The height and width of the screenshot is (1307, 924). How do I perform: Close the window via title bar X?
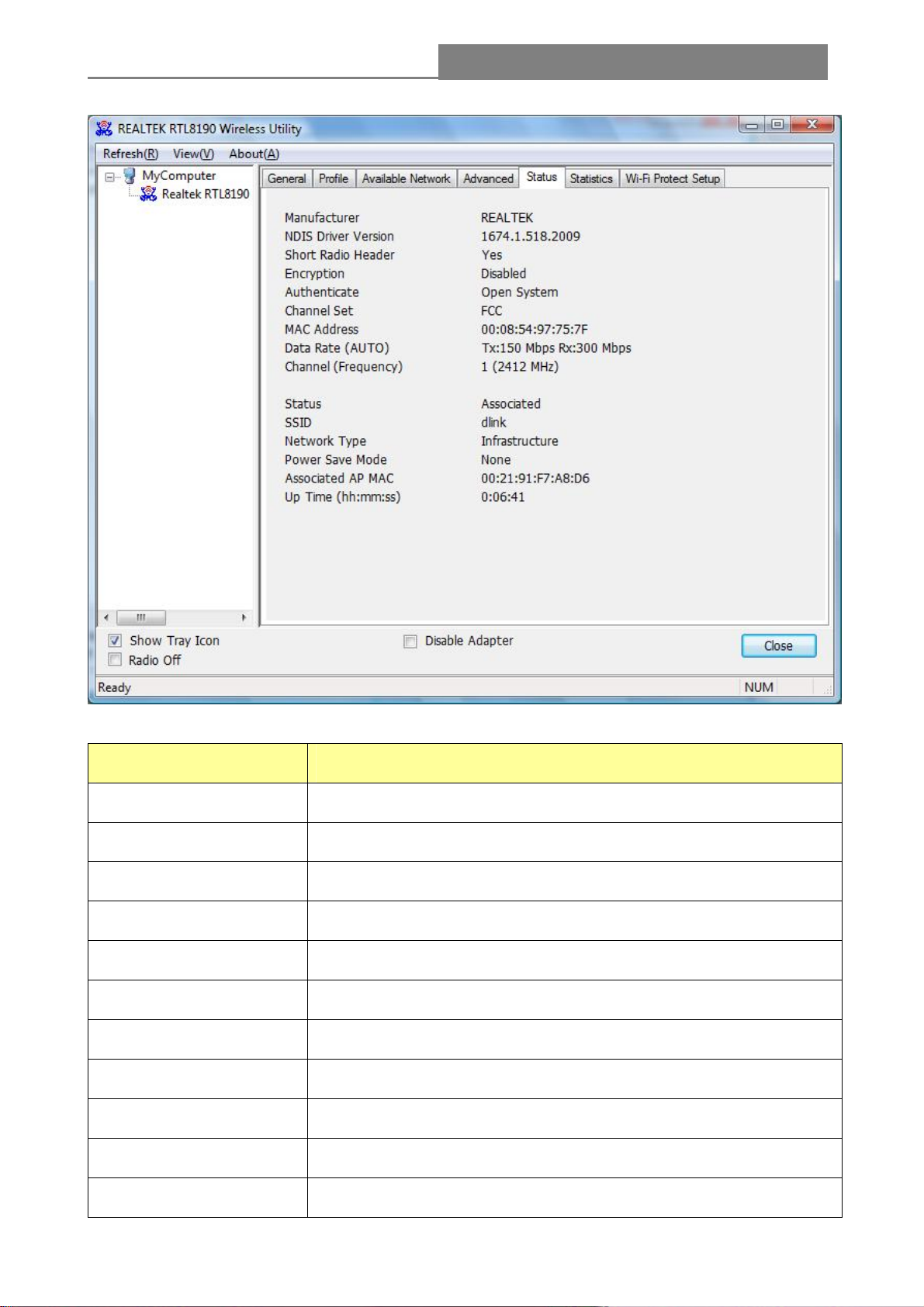(x=812, y=125)
